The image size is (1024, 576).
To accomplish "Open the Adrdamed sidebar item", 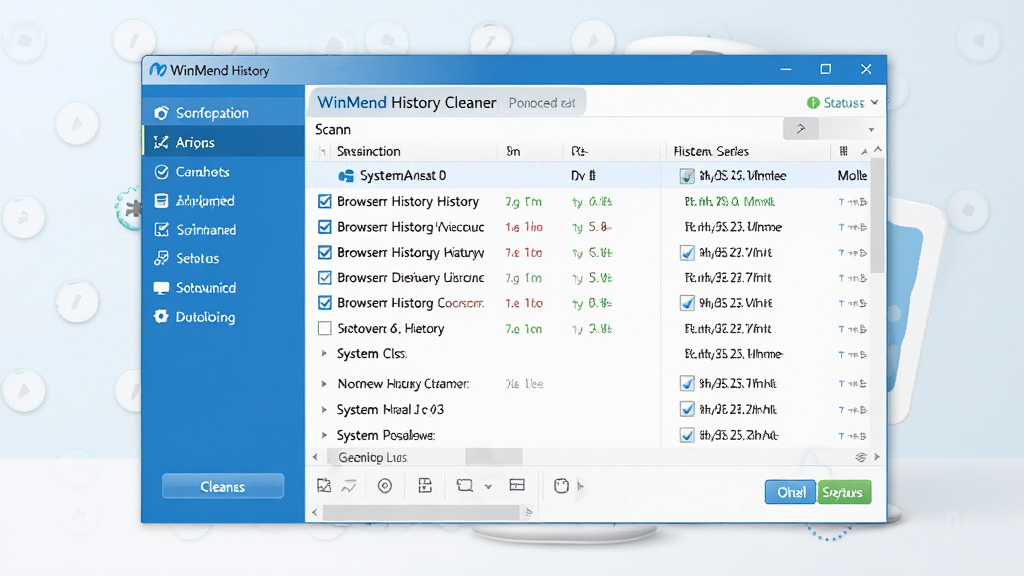I will point(223,200).
